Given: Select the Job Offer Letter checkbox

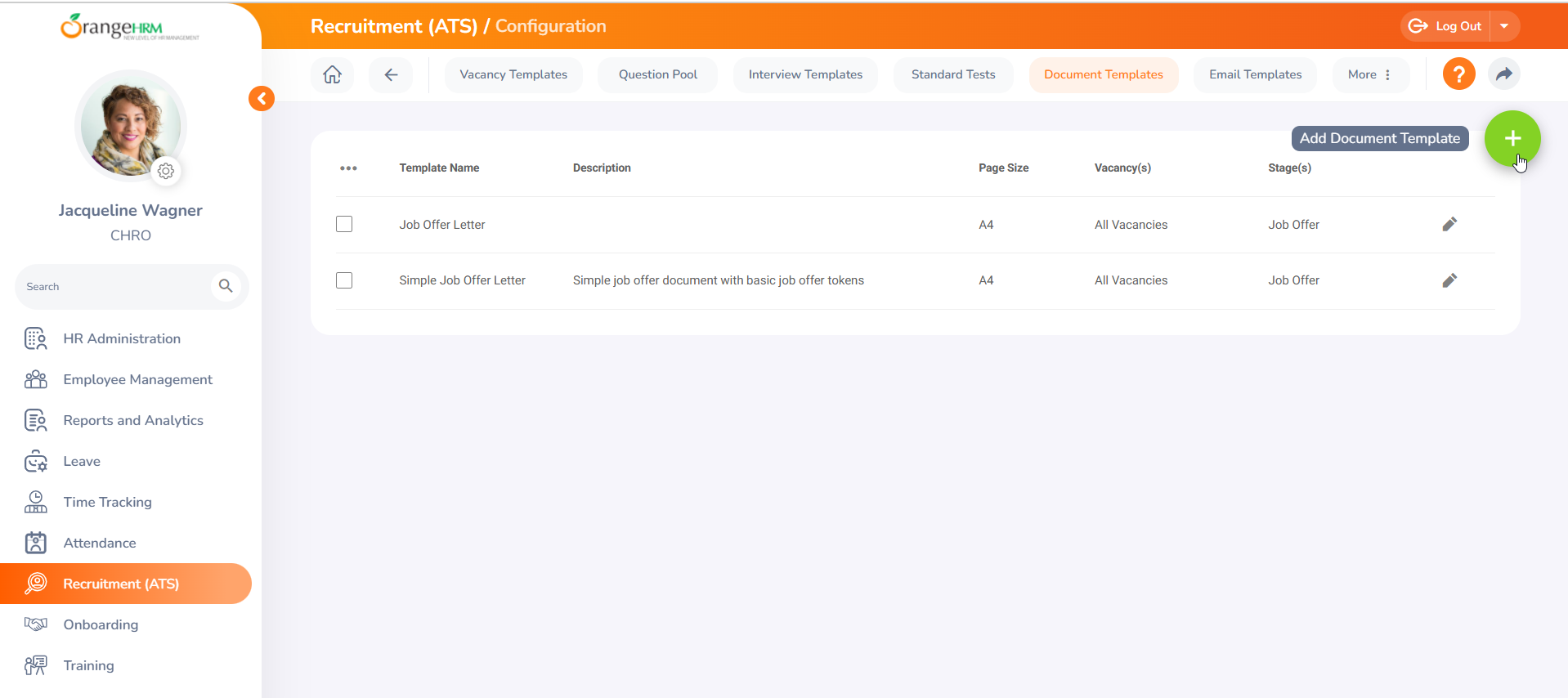Looking at the screenshot, I should (344, 224).
